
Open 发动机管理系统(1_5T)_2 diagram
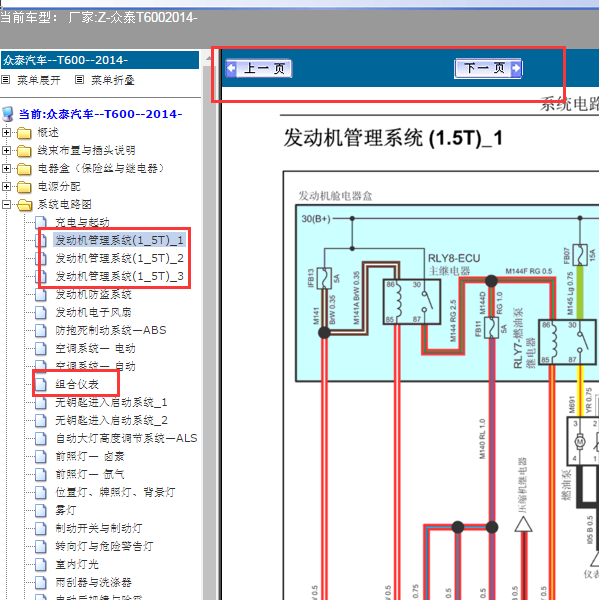pyautogui.click(x=119, y=258)
